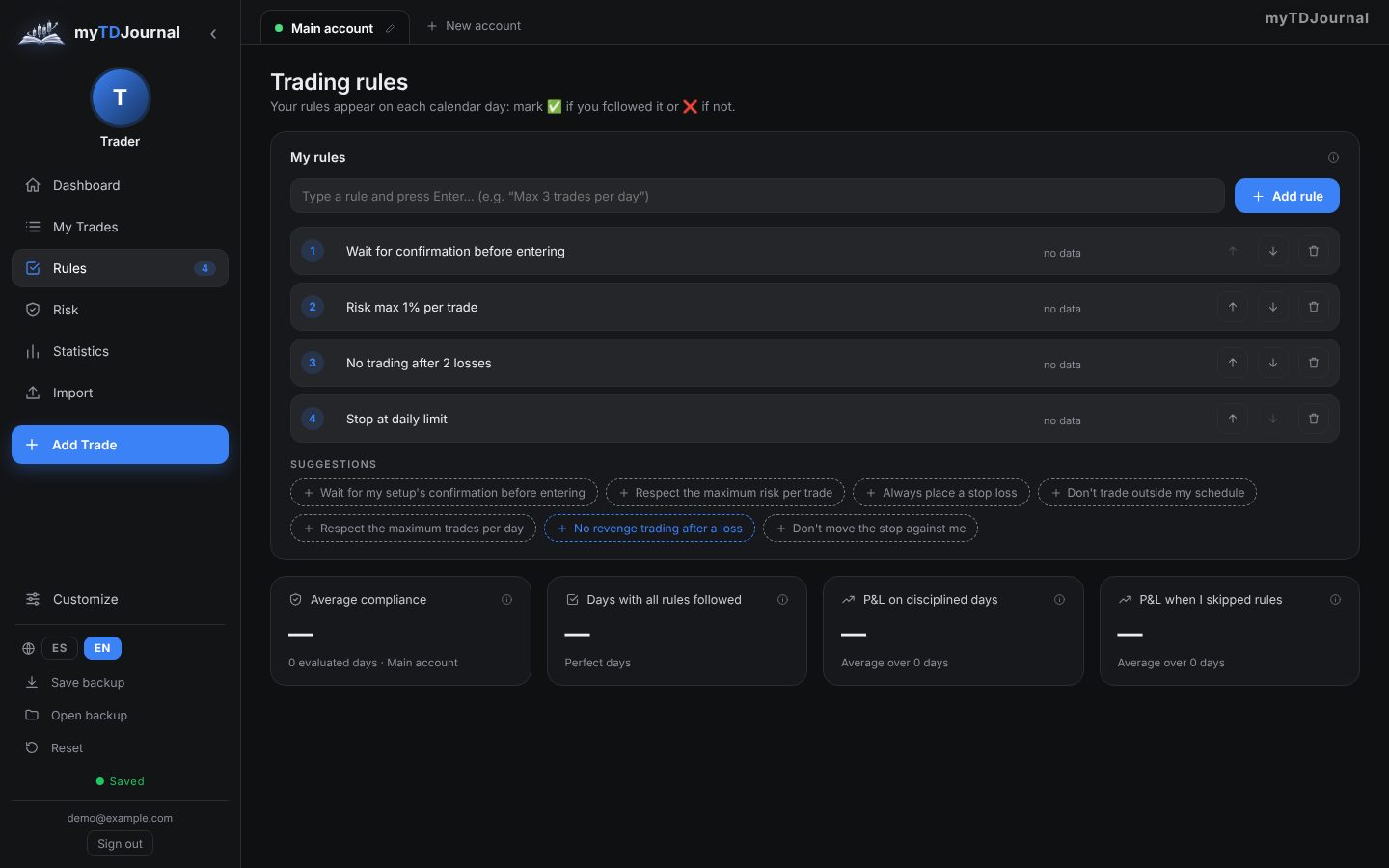Collapse the sidebar with the chevron
1389x868 pixels.
click(213, 34)
